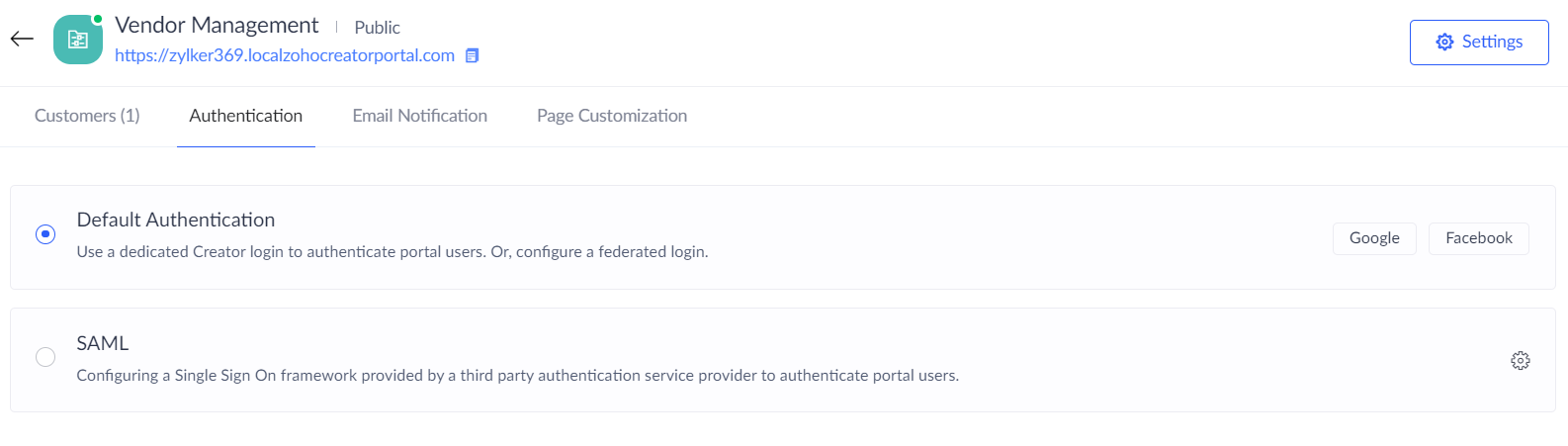This screenshot has width=1568, height=446.
Task: Open the Page Customization tab
Action: [611, 116]
